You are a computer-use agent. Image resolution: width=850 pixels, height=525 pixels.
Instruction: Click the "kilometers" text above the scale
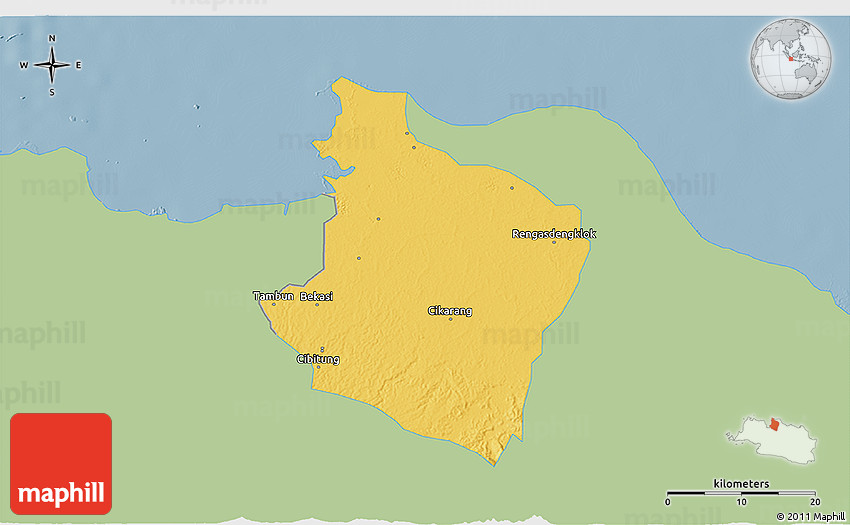(741, 484)
